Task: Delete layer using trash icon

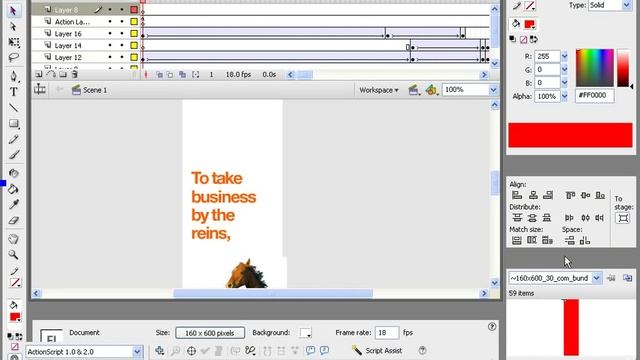Action: point(75,74)
